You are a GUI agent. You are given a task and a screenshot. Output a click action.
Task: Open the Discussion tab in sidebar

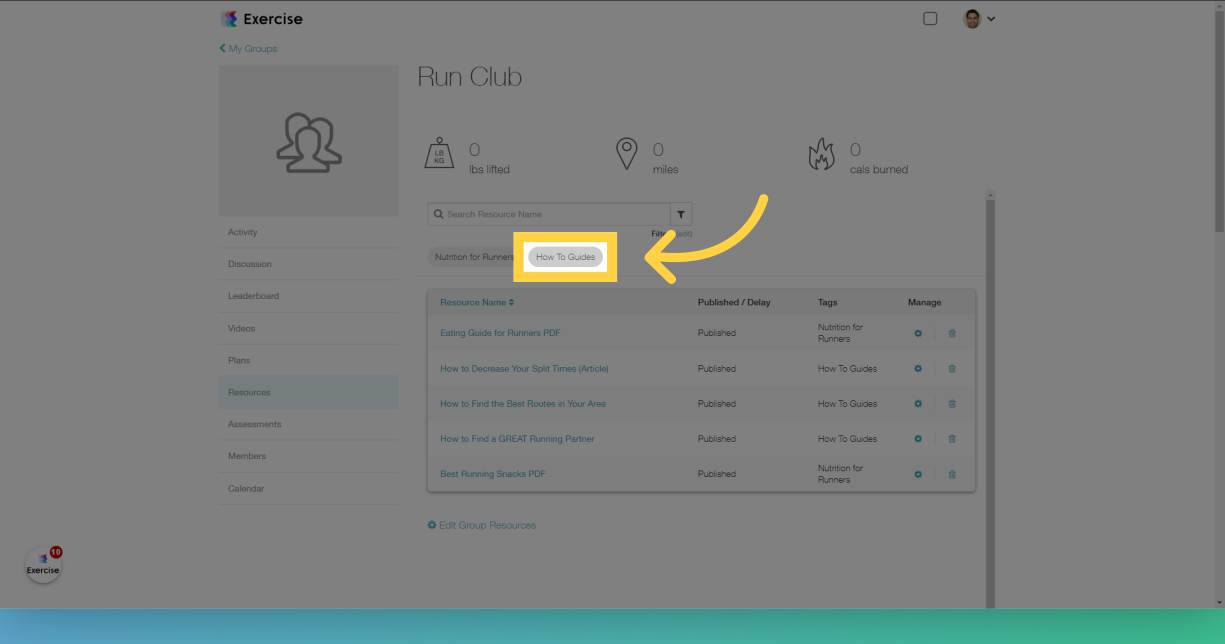tap(309, 264)
